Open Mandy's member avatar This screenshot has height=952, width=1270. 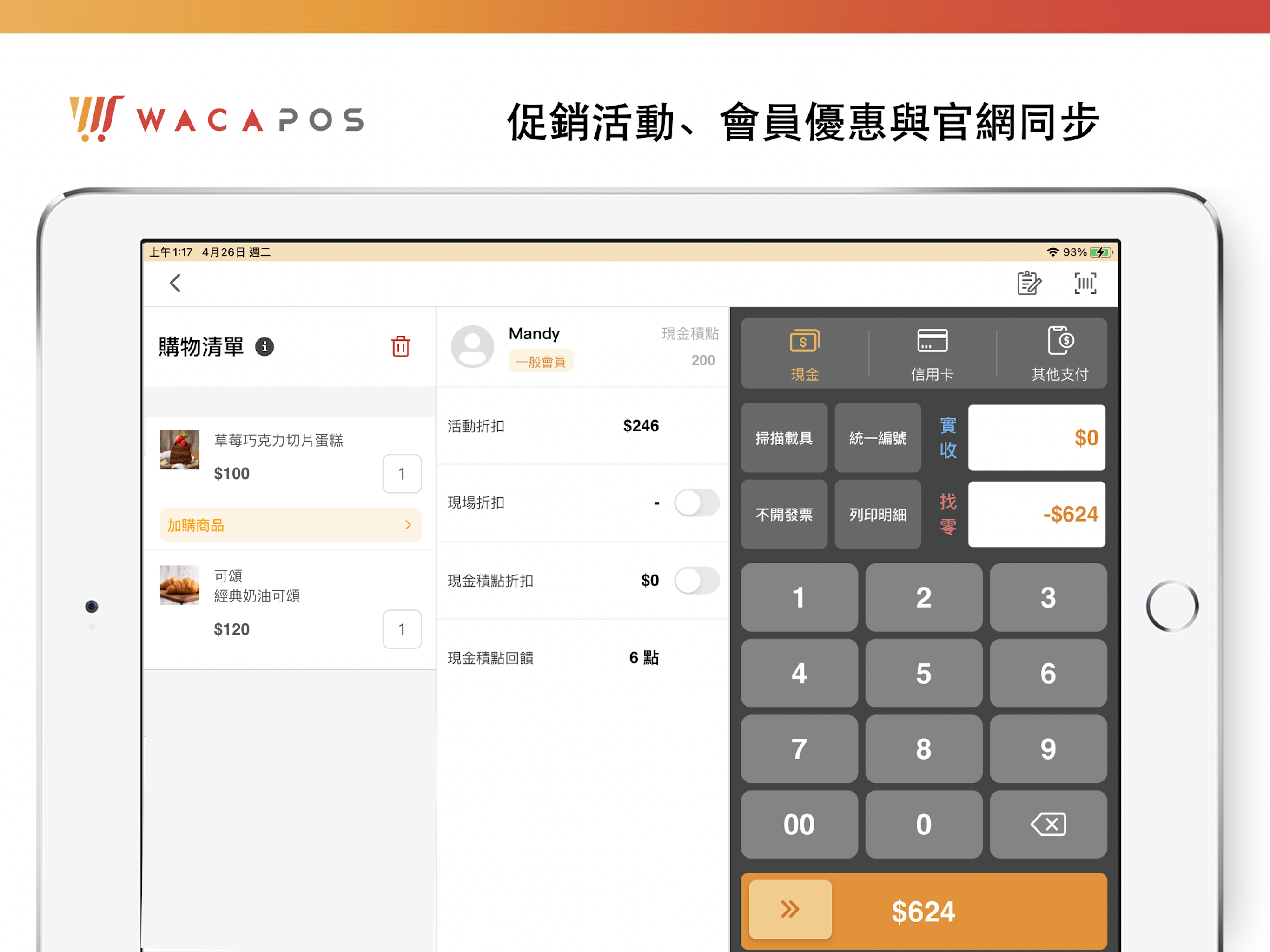pyautogui.click(x=472, y=346)
